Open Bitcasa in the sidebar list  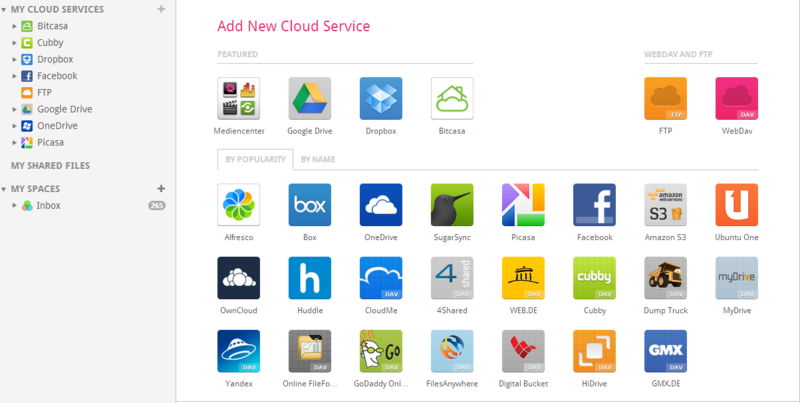pyautogui.click(x=44, y=26)
